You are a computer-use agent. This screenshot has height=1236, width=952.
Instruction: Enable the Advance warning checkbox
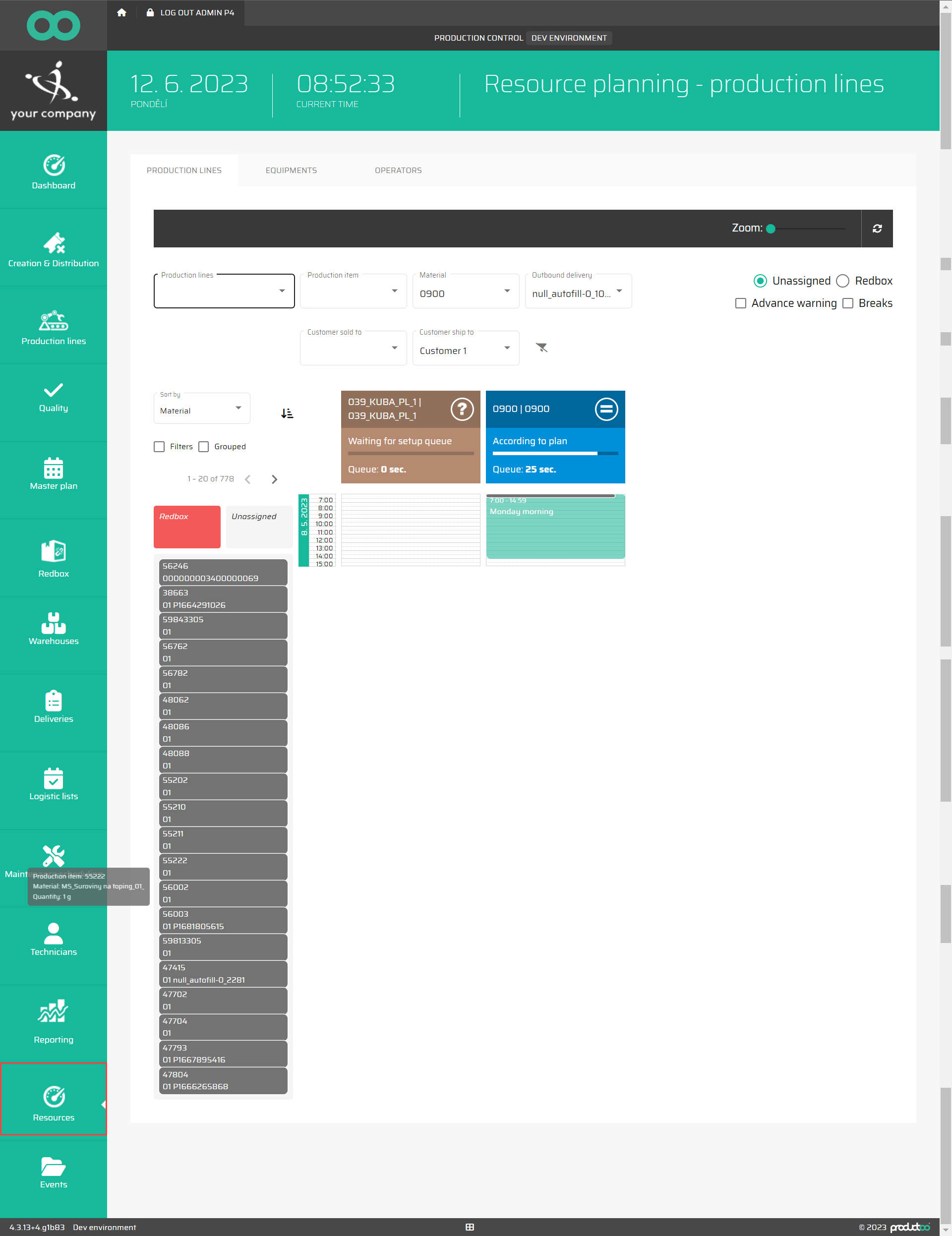tap(740, 303)
